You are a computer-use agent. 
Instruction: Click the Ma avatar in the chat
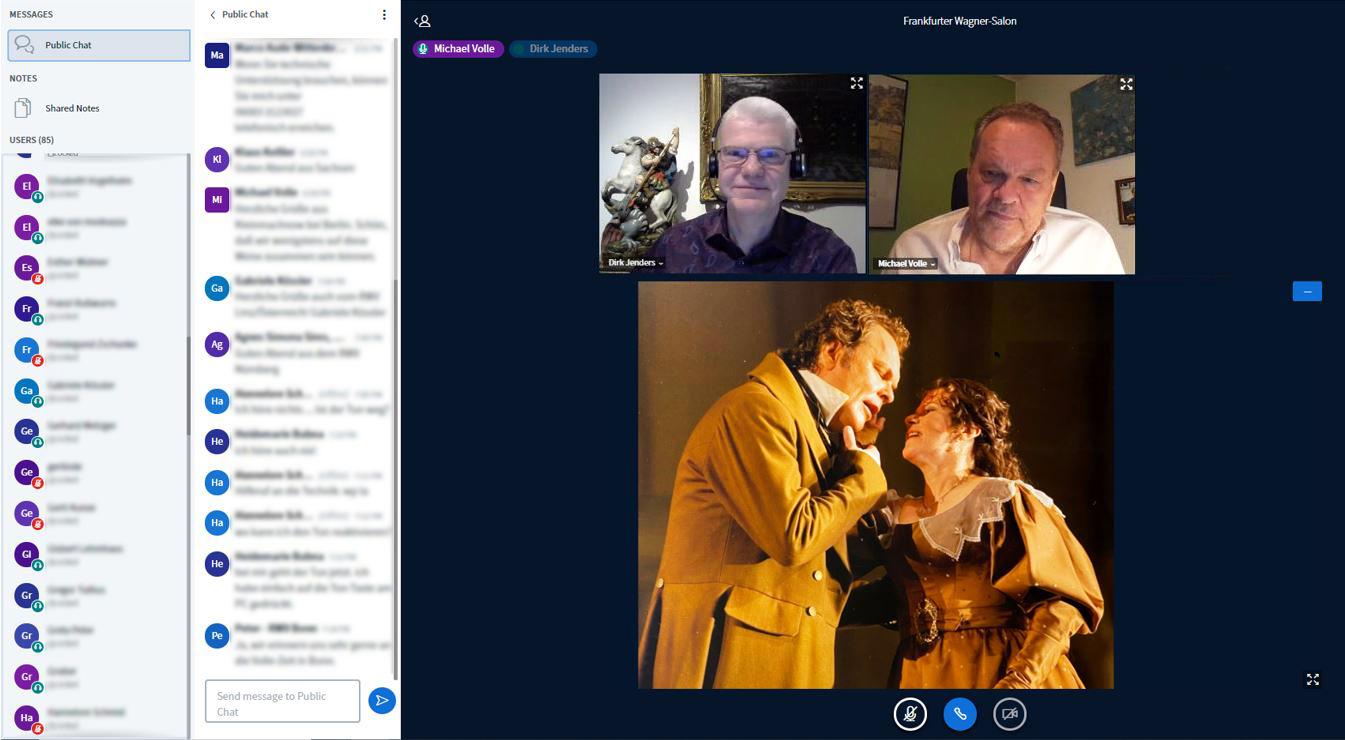(217, 55)
